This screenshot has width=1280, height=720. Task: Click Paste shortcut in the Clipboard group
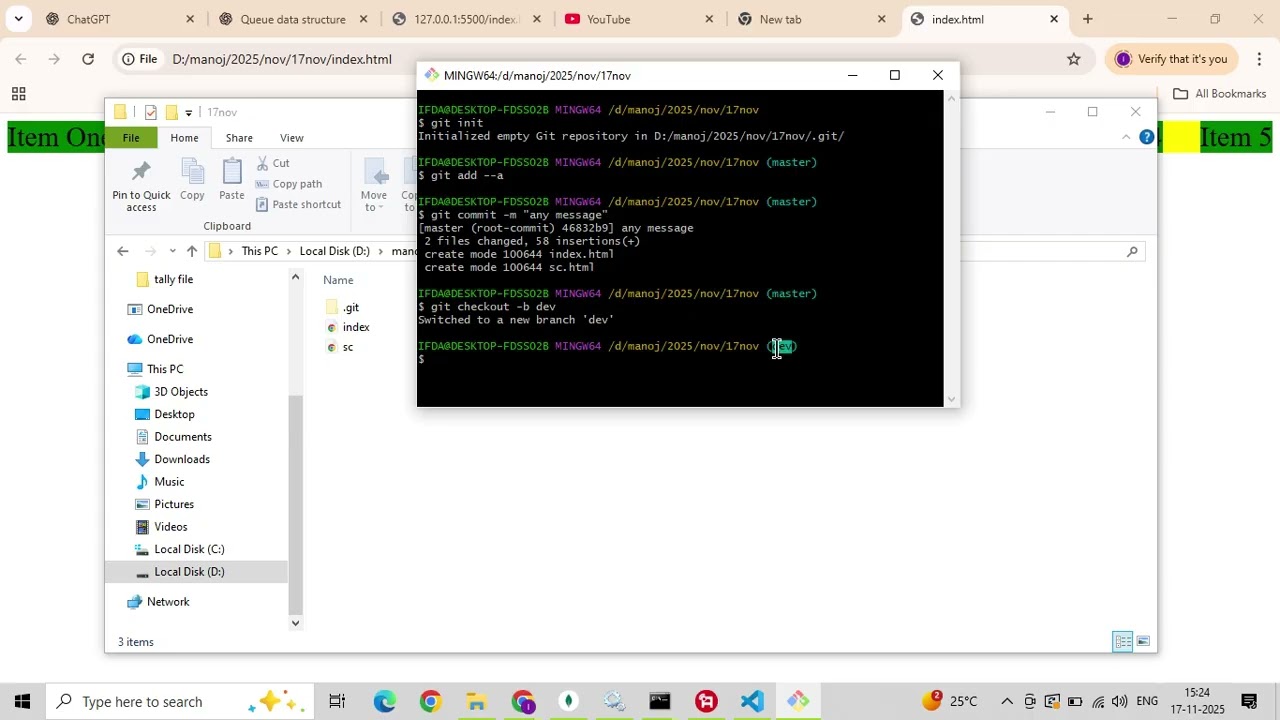coord(298,204)
